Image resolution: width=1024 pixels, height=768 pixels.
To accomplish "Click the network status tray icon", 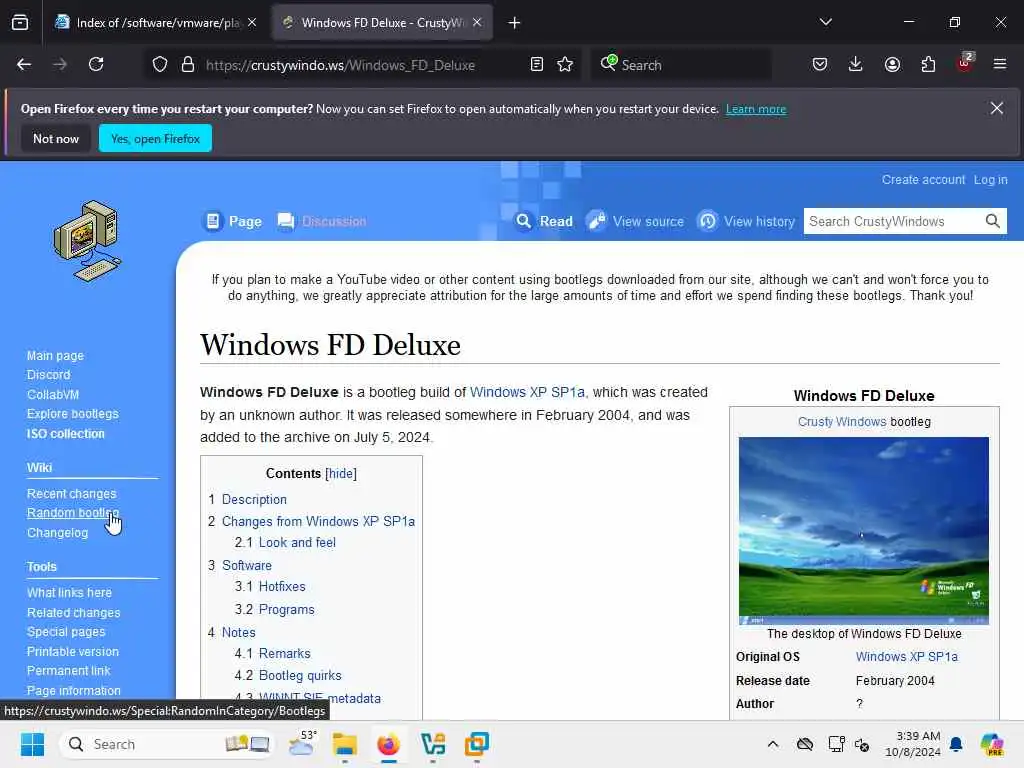I will 836,744.
